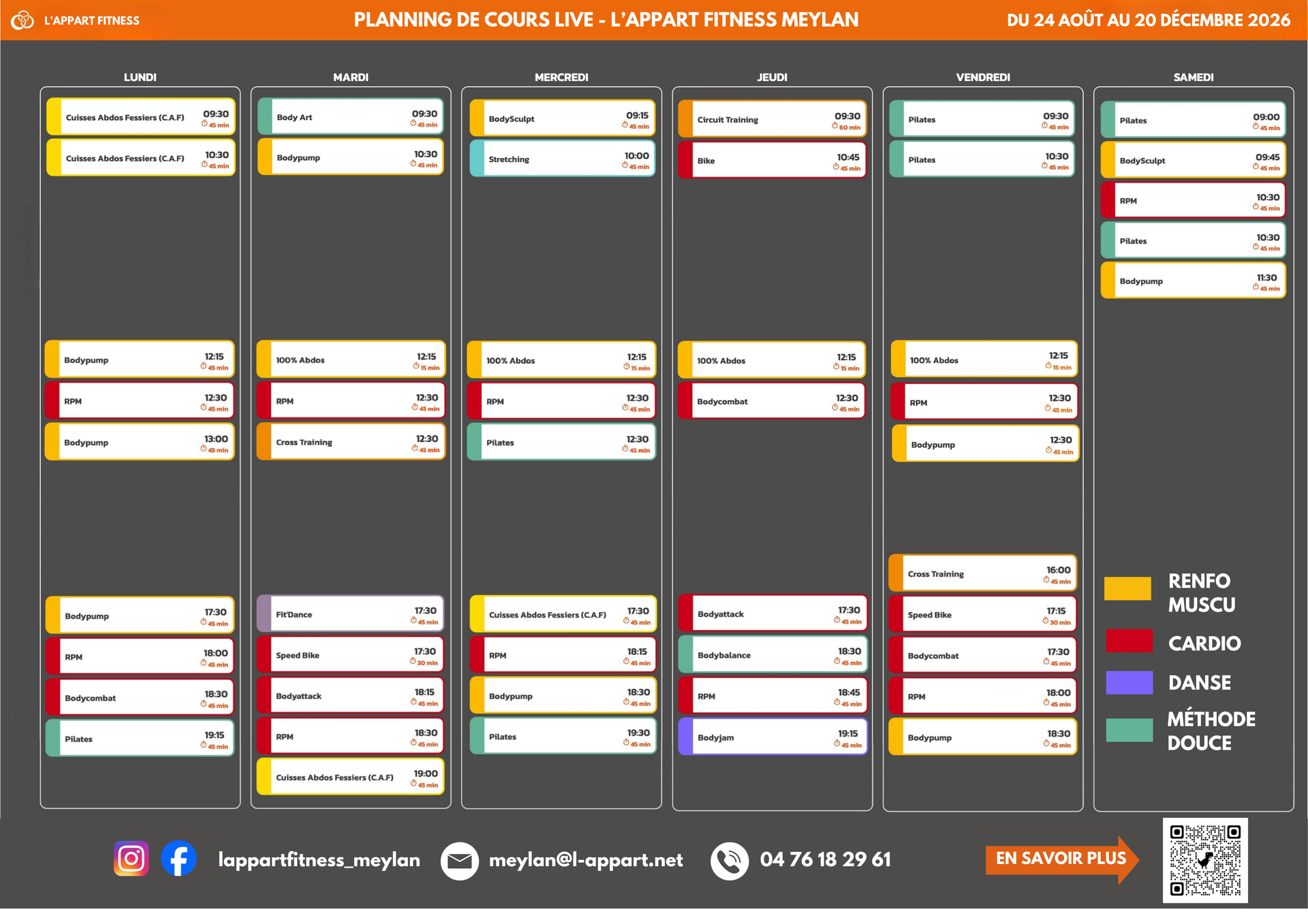Select Vendredi 18:30 Bodypump class
This screenshot has height=924, width=1308.
coord(983,737)
